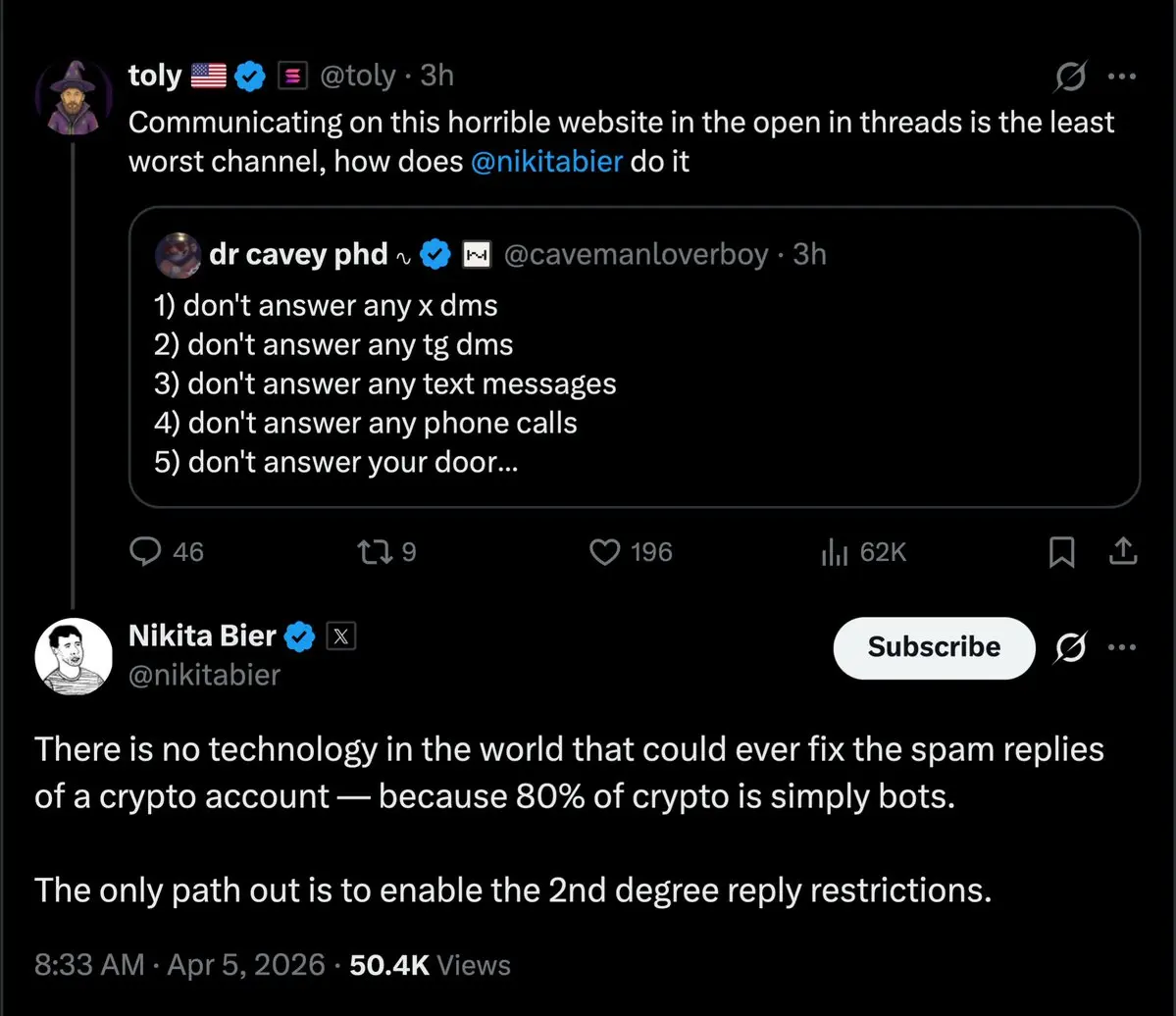Repost toly's post using the retweet icon
This screenshot has width=1176, height=1016.
pos(373,552)
